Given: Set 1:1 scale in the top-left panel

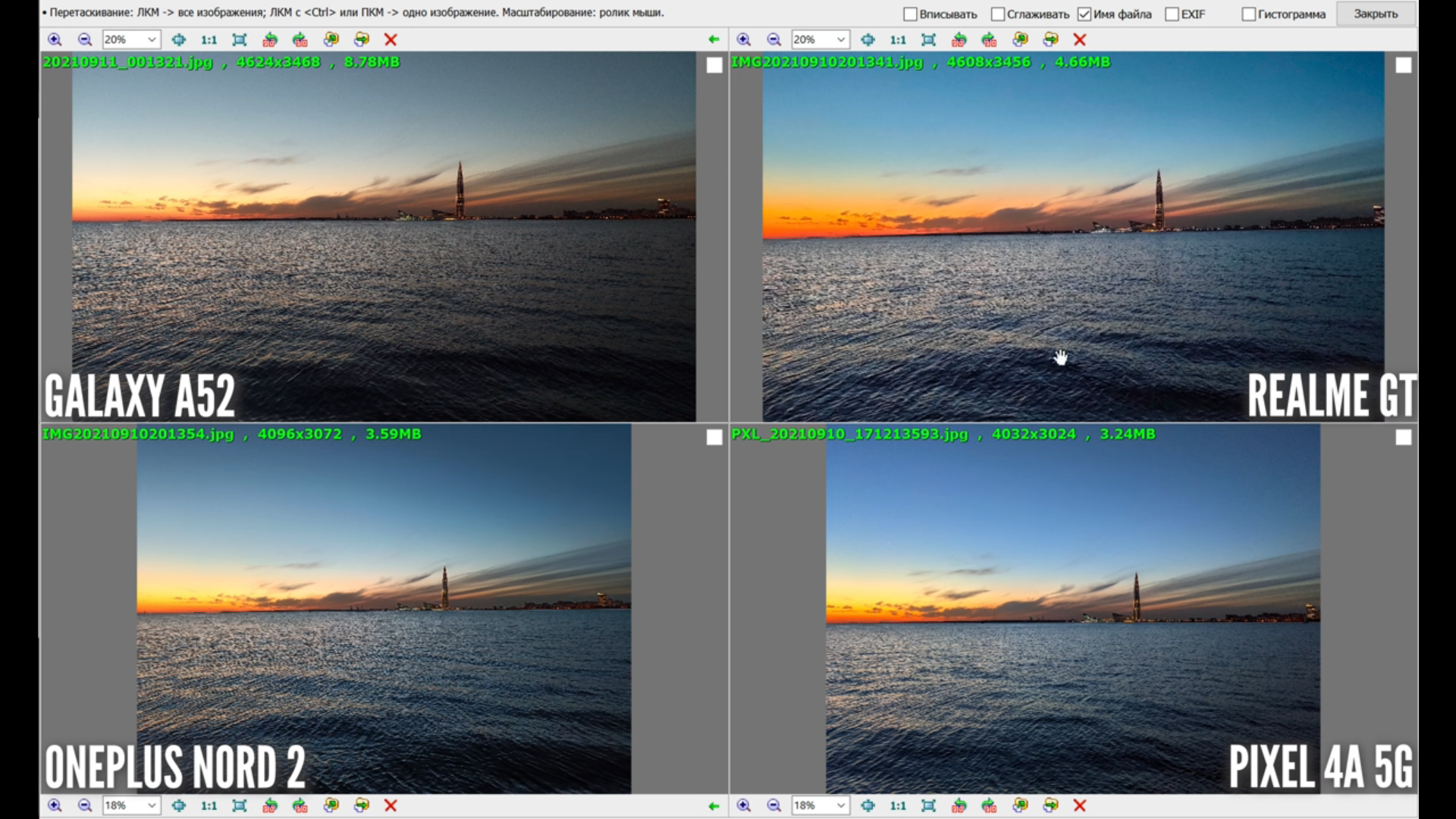Looking at the screenshot, I should point(209,39).
